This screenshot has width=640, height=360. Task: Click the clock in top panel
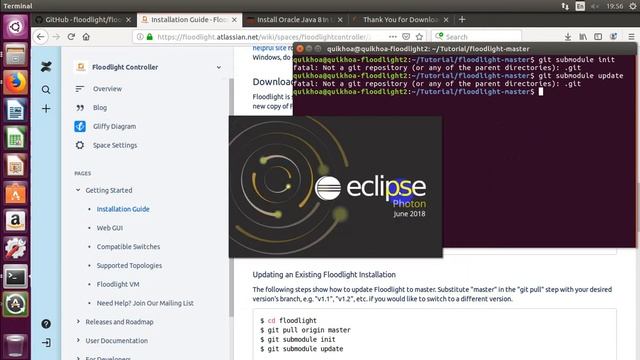click(614, 6)
